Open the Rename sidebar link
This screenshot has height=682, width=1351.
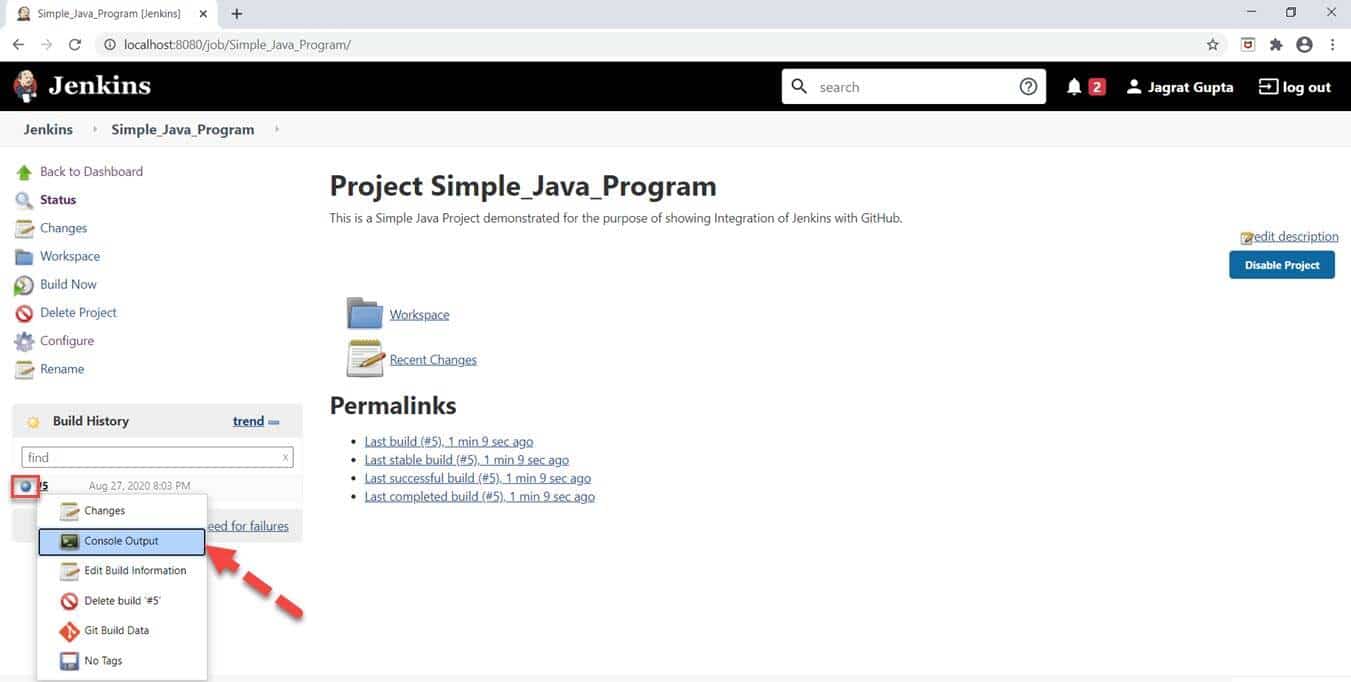tap(62, 369)
